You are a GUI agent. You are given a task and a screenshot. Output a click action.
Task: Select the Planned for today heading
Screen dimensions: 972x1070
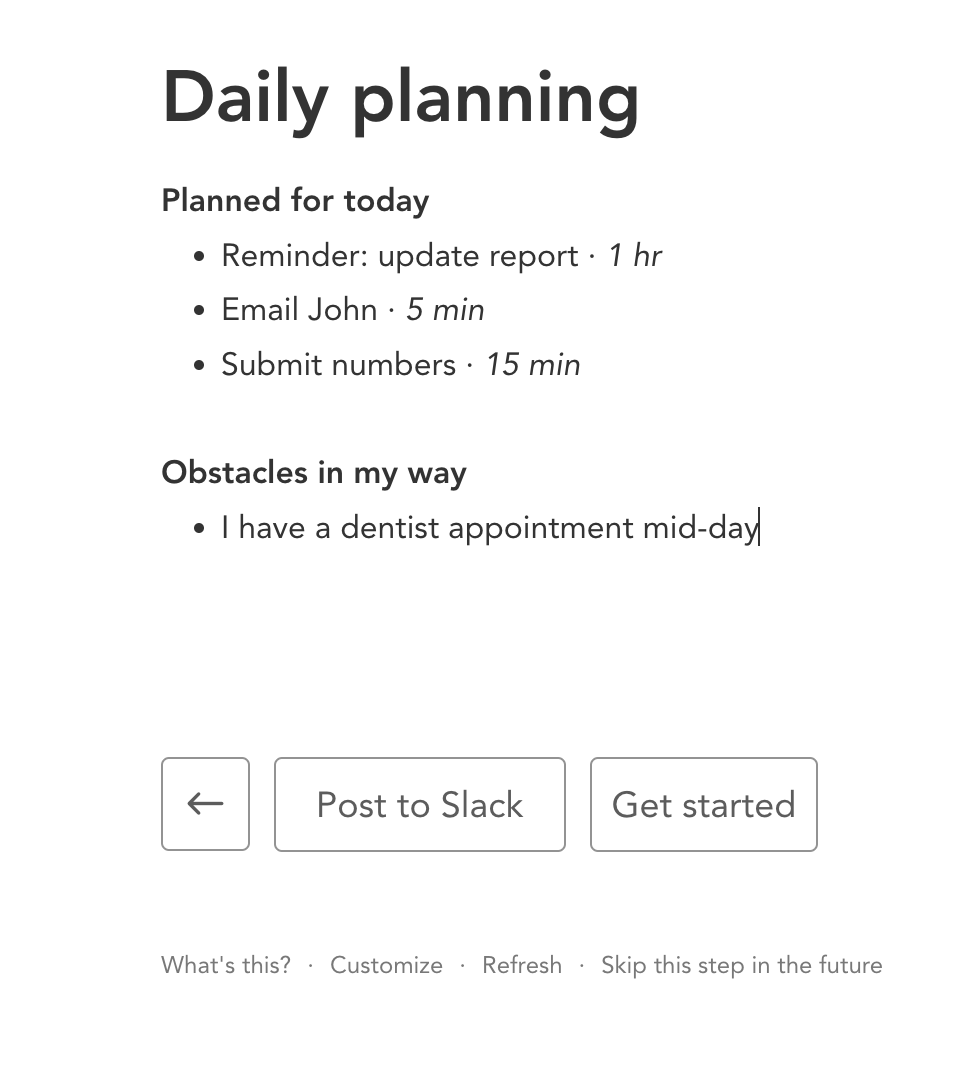point(294,200)
